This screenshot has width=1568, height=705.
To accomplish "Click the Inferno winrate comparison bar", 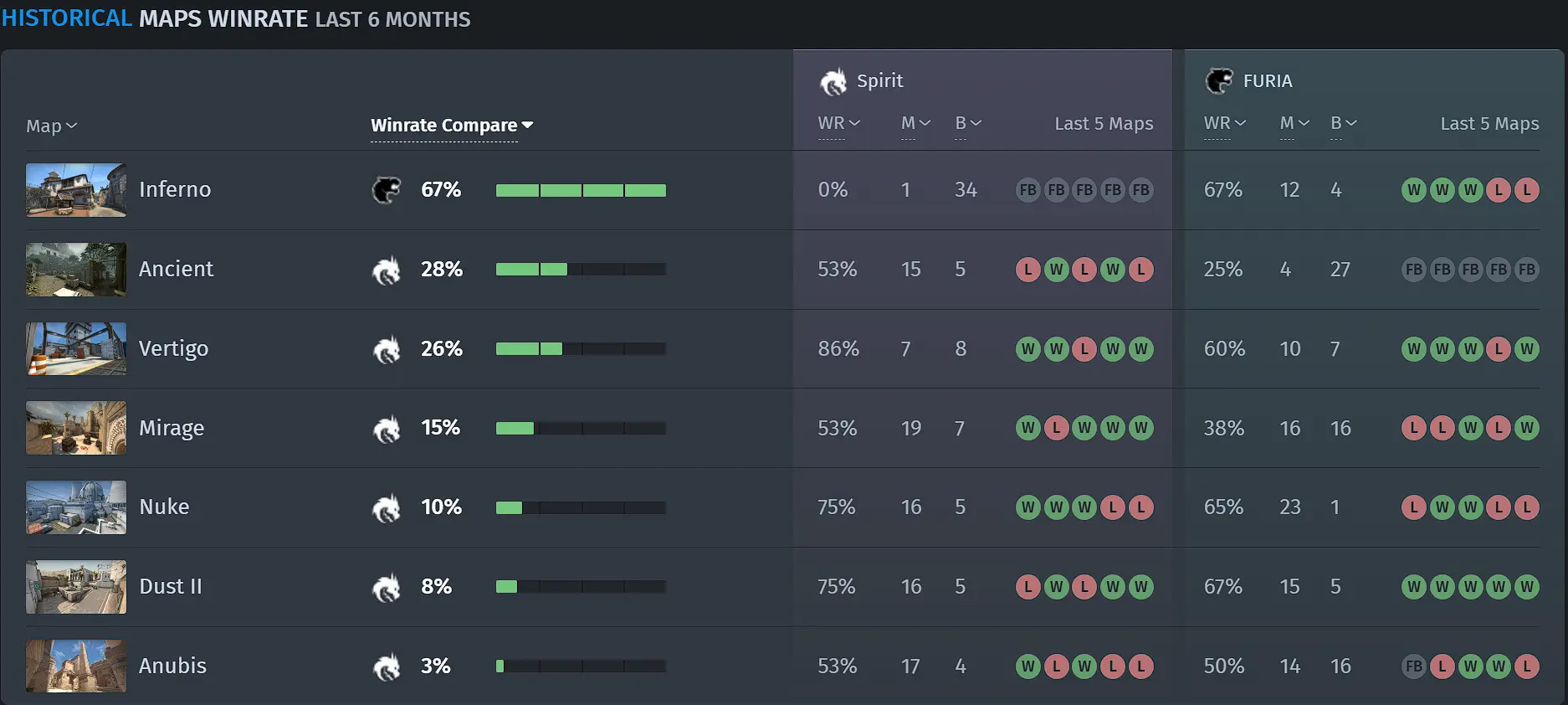I will pyautogui.click(x=581, y=190).
